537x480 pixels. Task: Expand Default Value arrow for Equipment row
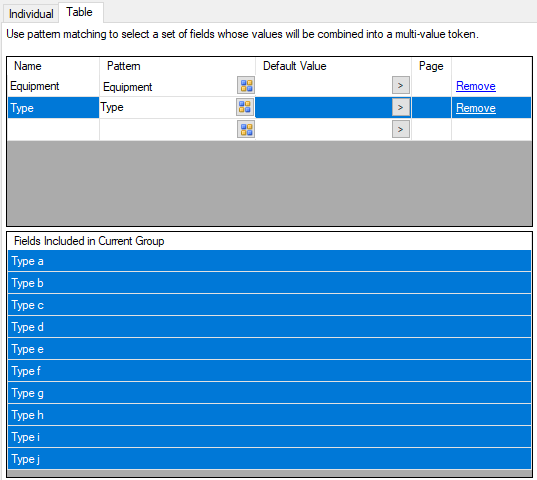click(401, 85)
